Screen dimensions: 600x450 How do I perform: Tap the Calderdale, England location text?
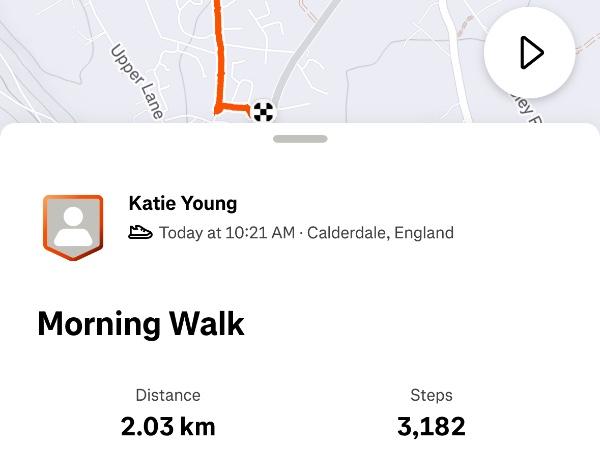coord(380,233)
